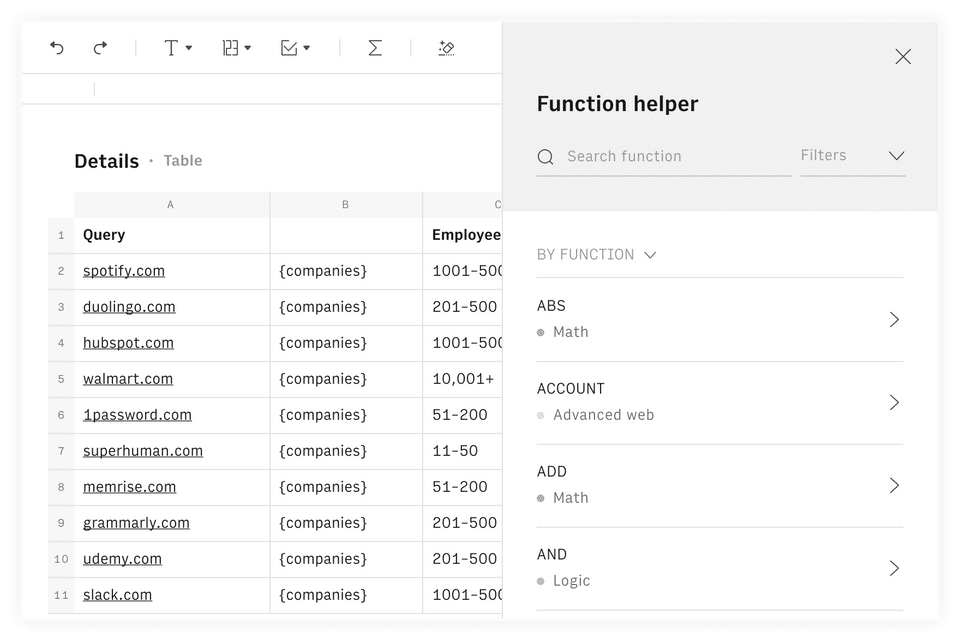The image size is (960, 640).
Task: Click the Search function input field
Action: click(x=675, y=156)
